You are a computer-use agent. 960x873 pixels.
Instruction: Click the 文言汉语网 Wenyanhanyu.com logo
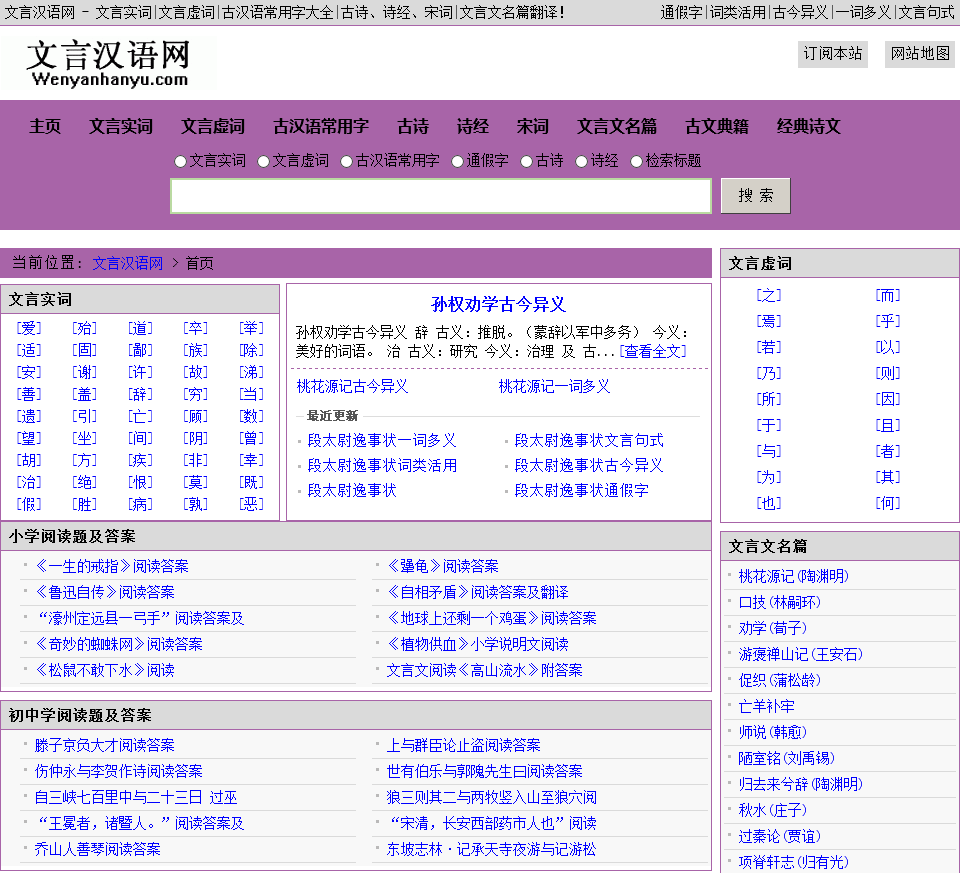click(x=108, y=64)
